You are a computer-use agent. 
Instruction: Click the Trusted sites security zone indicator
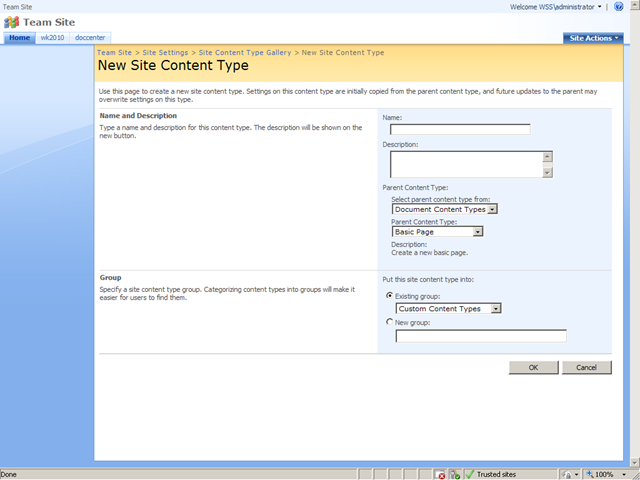(491, 474)
